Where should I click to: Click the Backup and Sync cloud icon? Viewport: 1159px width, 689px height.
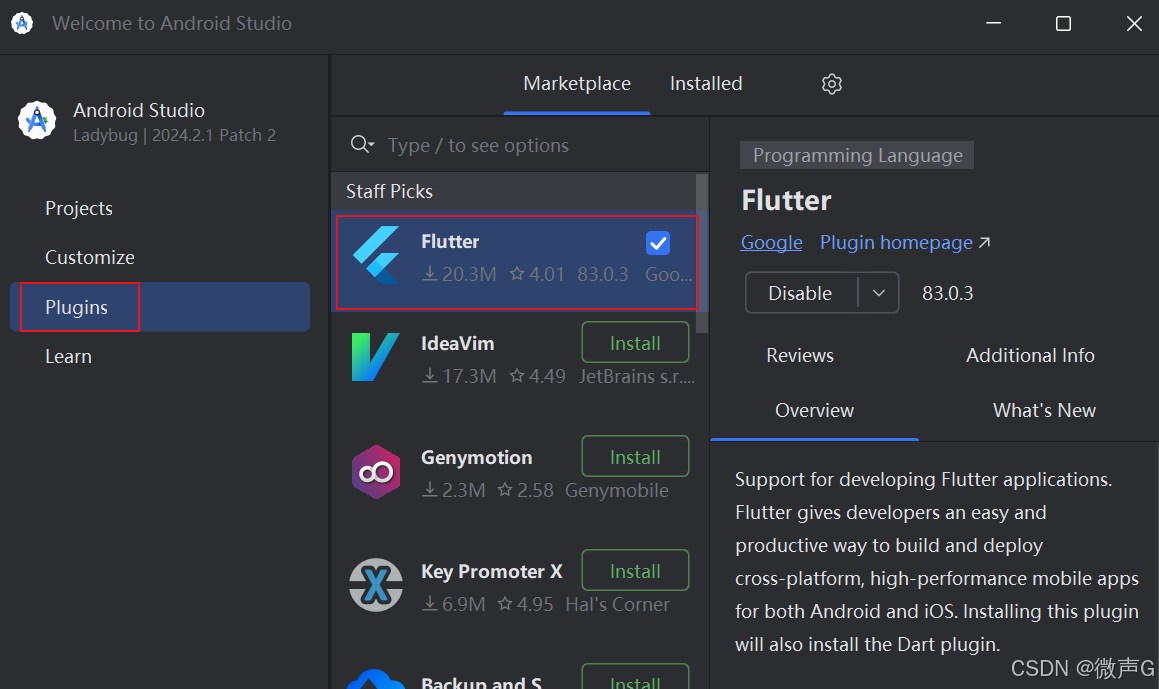[376, 679]
